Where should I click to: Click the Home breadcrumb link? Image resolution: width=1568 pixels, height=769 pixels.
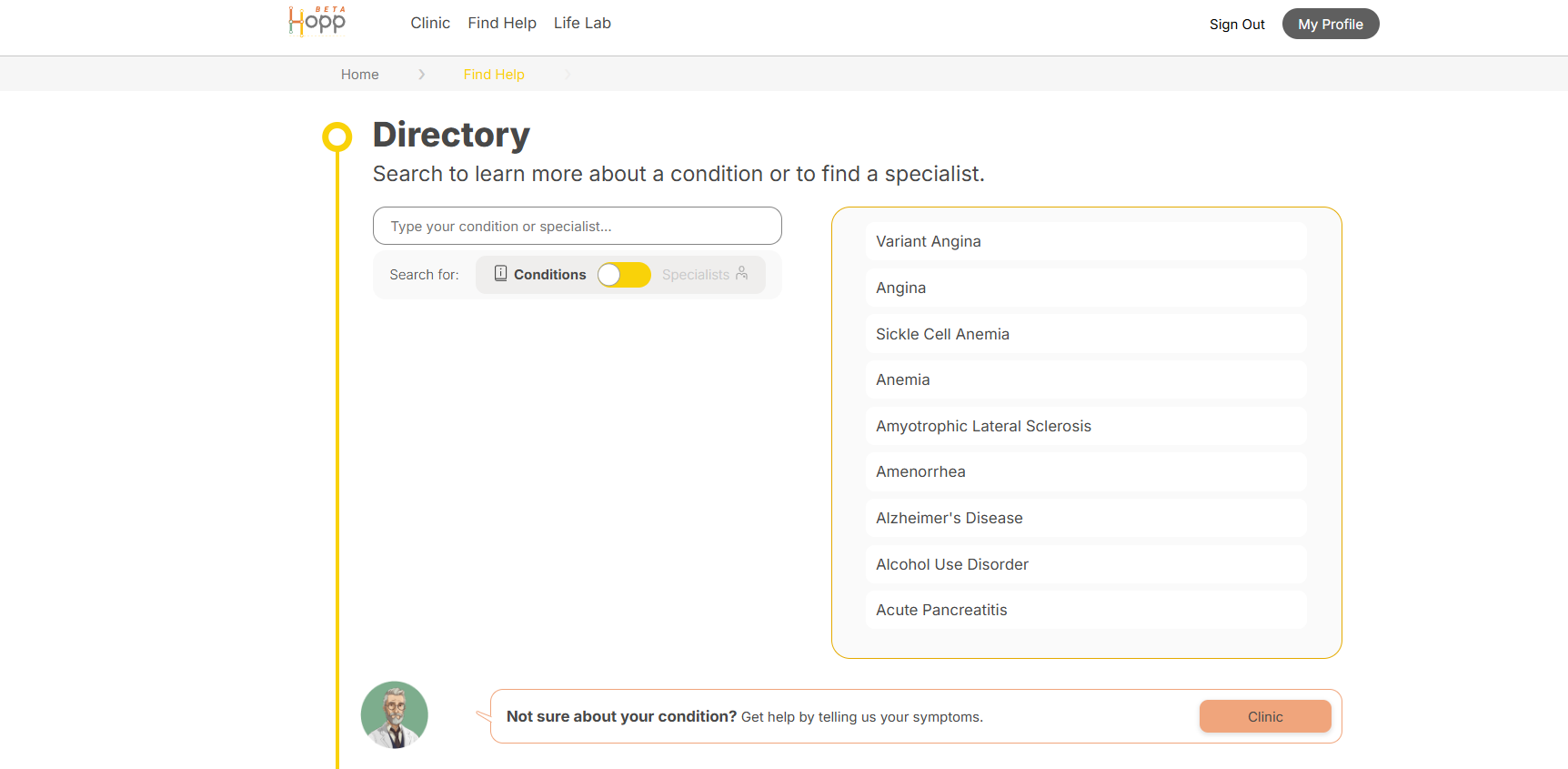click(360, 75)
